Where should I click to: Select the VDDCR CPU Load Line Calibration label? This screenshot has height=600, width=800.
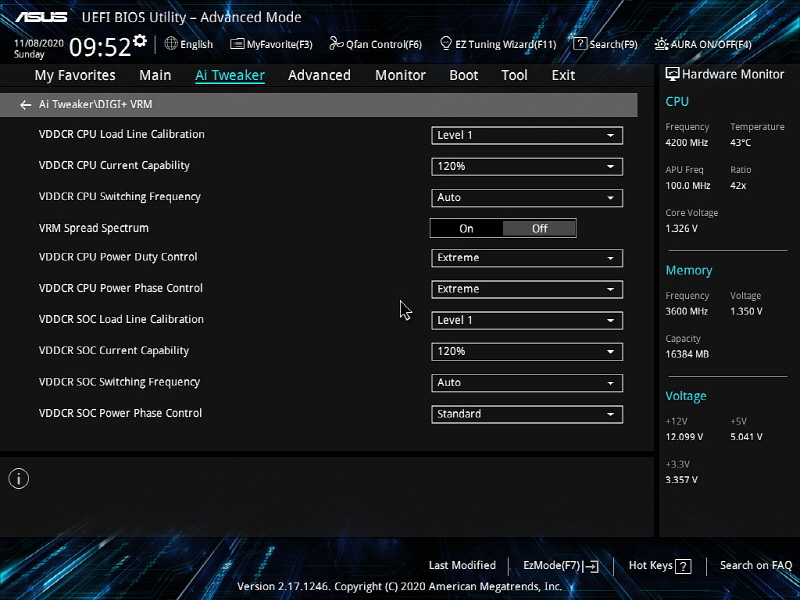(x=121, y=134)
